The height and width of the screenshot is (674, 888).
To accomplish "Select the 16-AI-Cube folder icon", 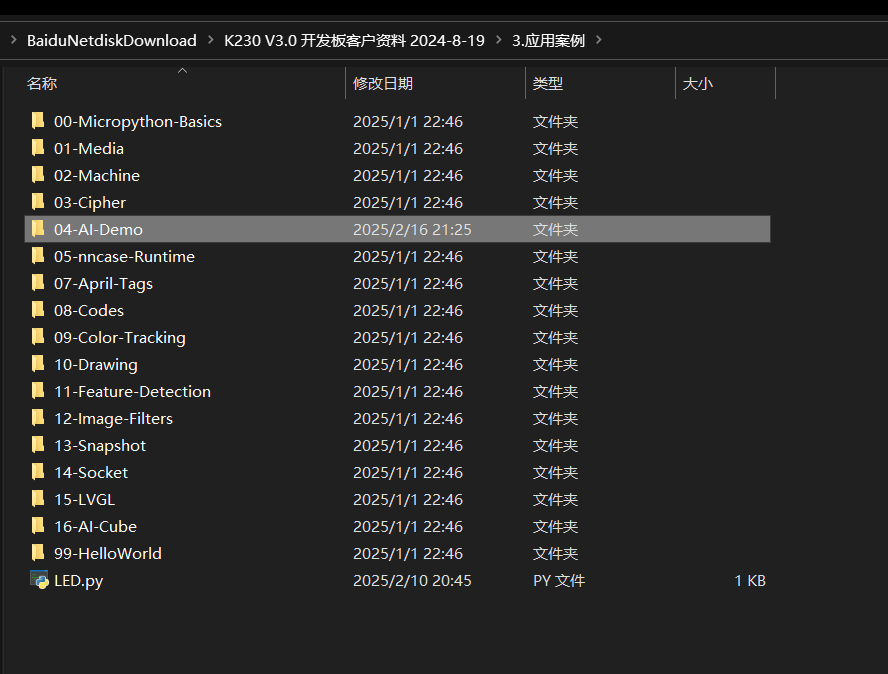I will 38,526.
